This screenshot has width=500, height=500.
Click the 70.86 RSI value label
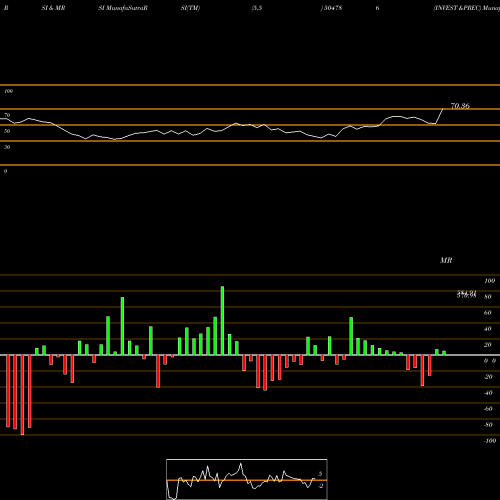click(x=460, y=106)
